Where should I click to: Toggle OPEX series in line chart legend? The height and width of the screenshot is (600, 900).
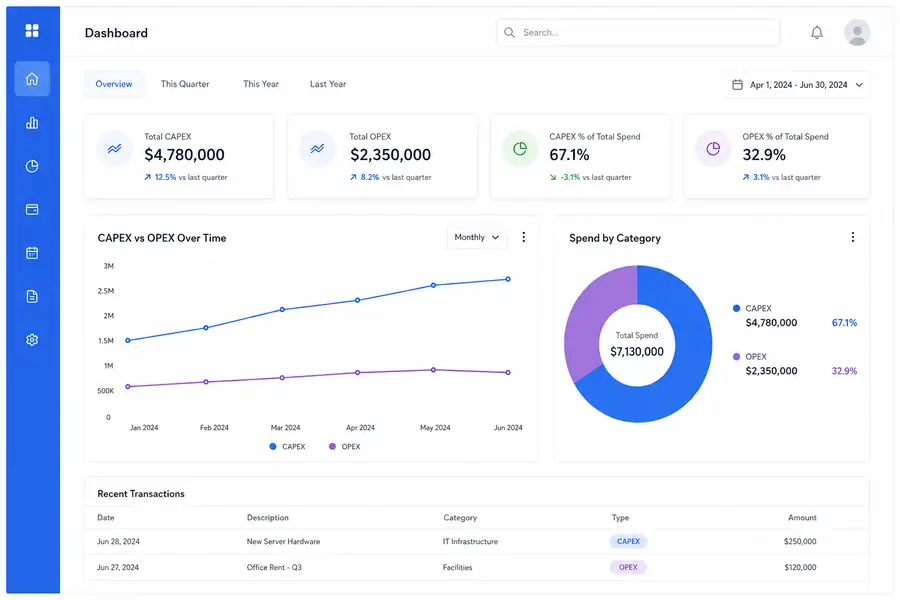[x=344, y=447]
